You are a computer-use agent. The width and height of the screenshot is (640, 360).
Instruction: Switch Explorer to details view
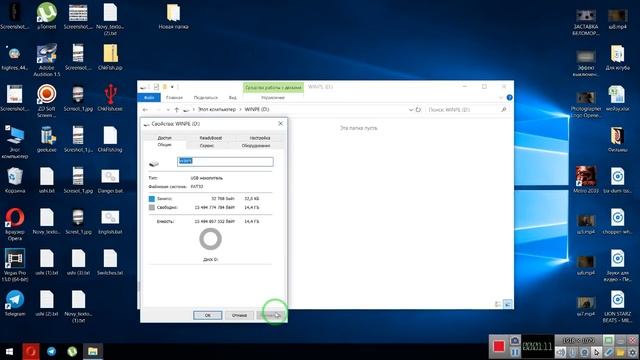pyautogui.click(x=498, y=304)
